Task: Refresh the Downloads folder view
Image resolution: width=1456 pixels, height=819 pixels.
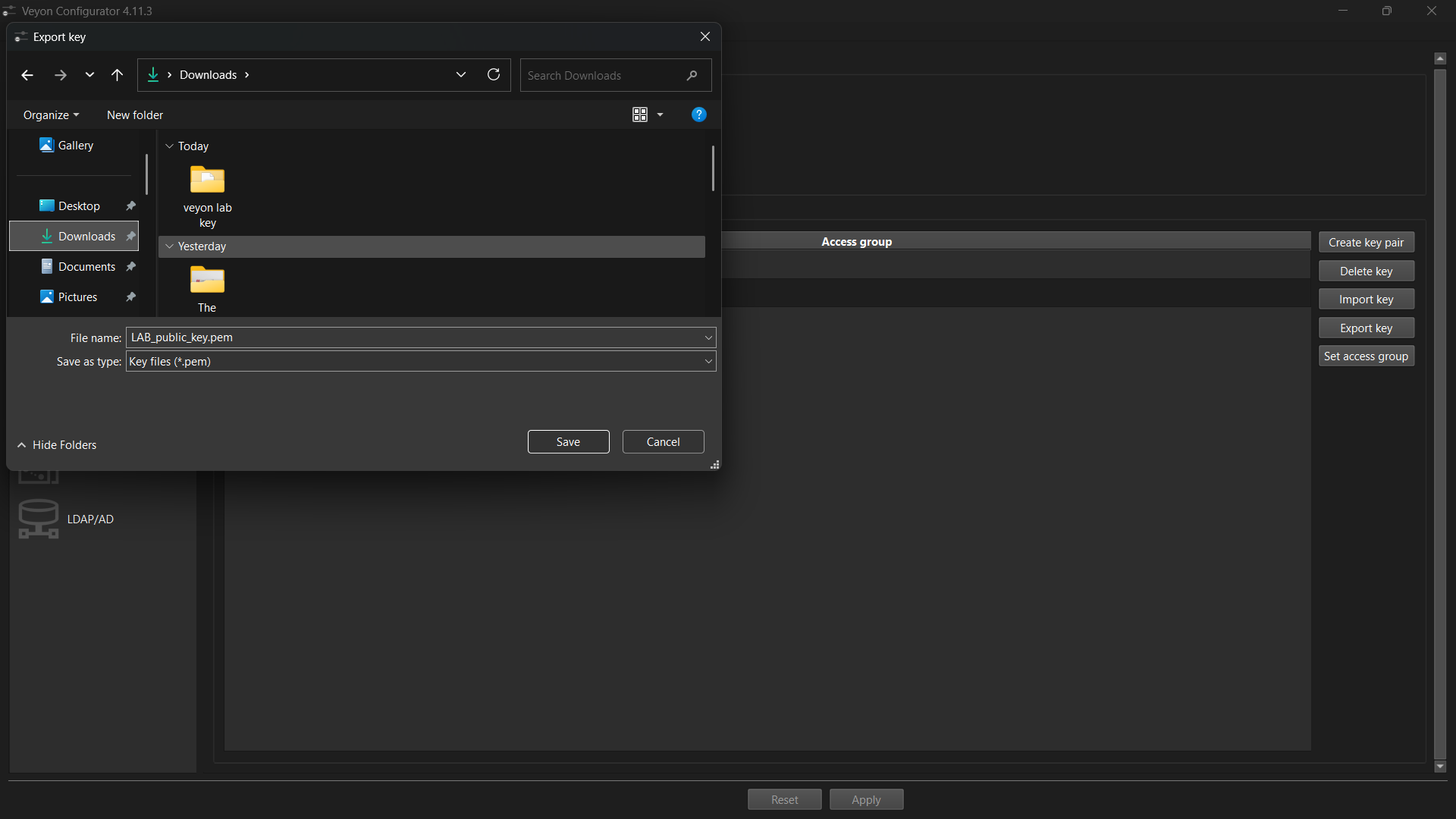Action: pos(494,75)
